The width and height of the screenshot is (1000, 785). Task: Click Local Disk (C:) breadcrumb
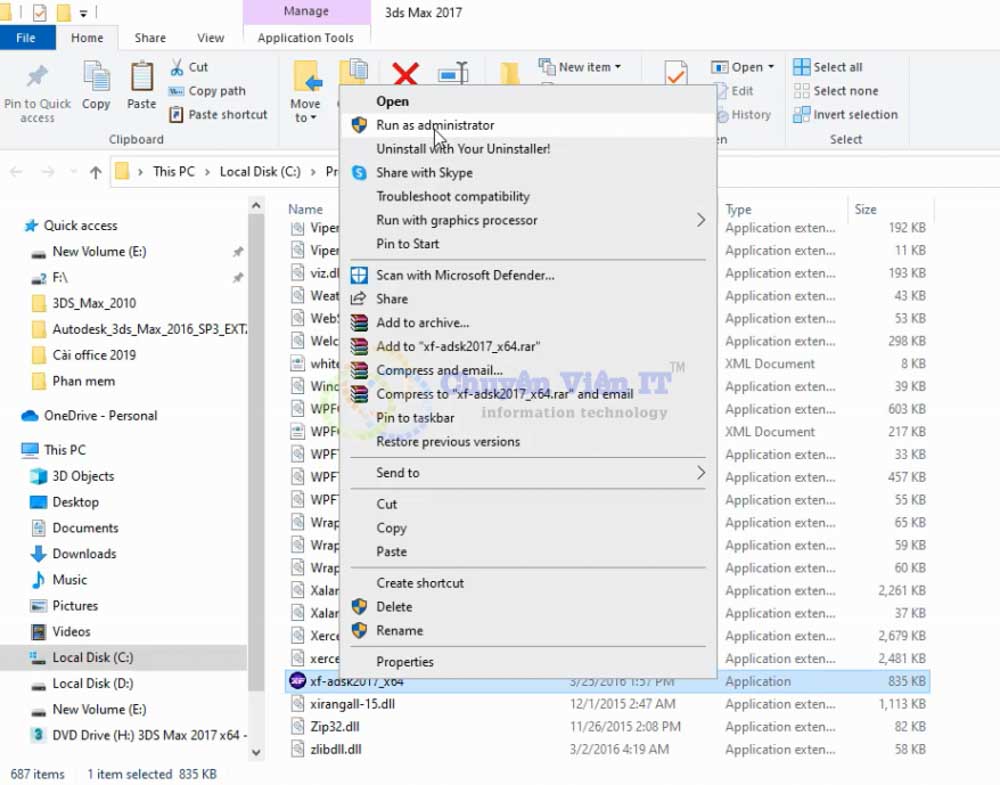[x=260, y=172]
